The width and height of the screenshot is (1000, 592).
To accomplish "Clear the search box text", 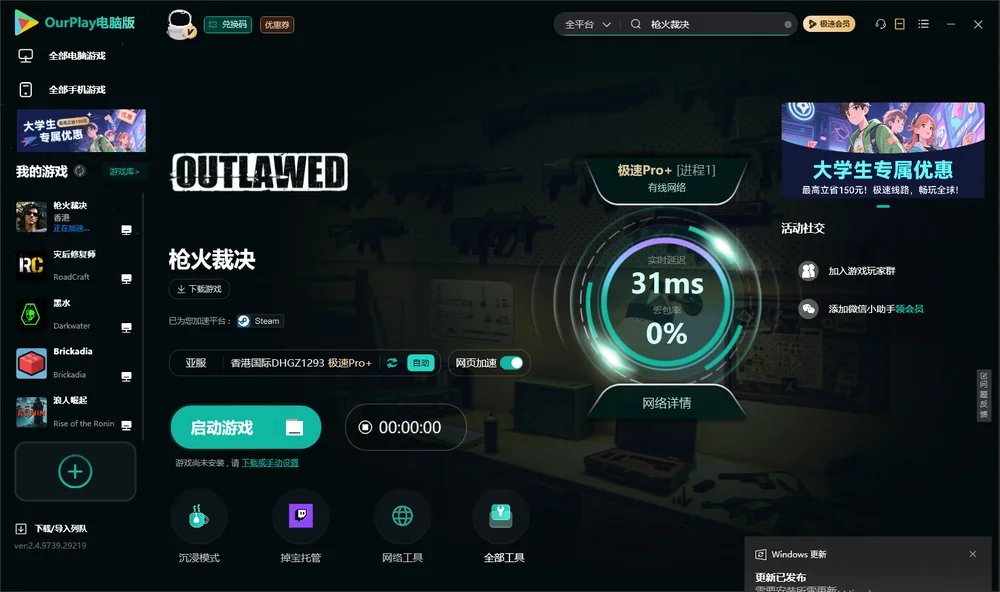I will click(788, 25).
